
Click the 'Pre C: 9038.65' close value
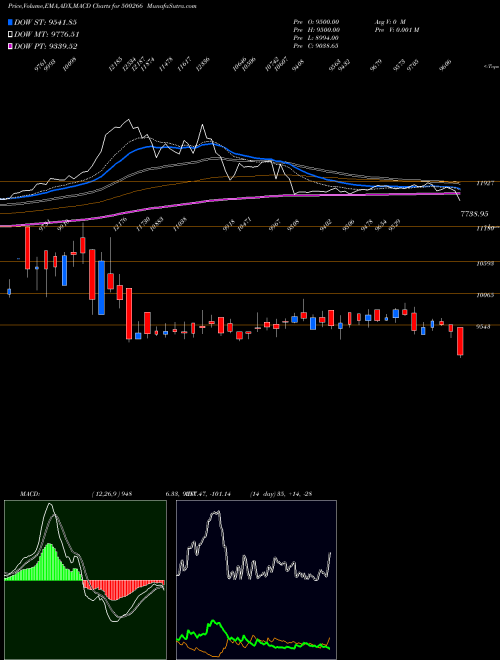tap(316, 46)
